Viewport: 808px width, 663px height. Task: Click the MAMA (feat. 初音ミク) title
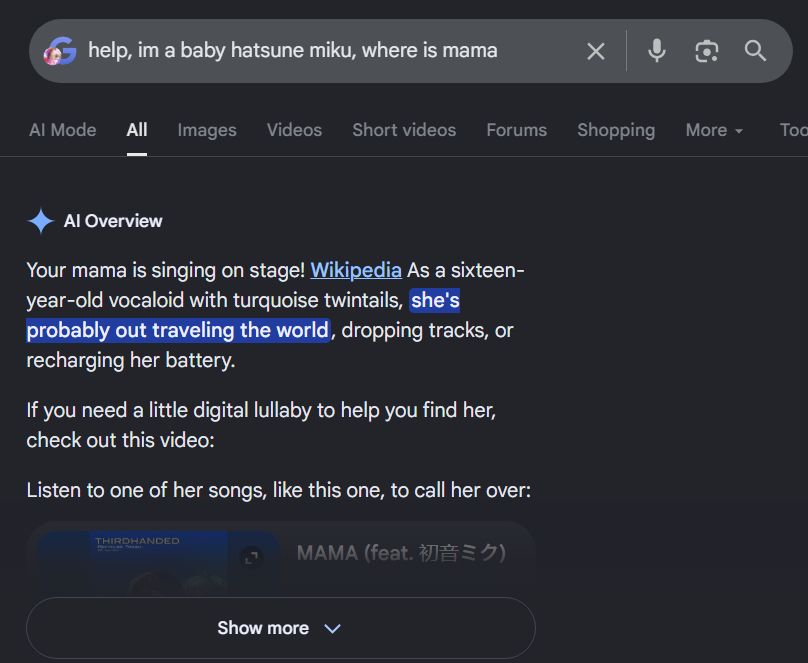pos(401,553)
